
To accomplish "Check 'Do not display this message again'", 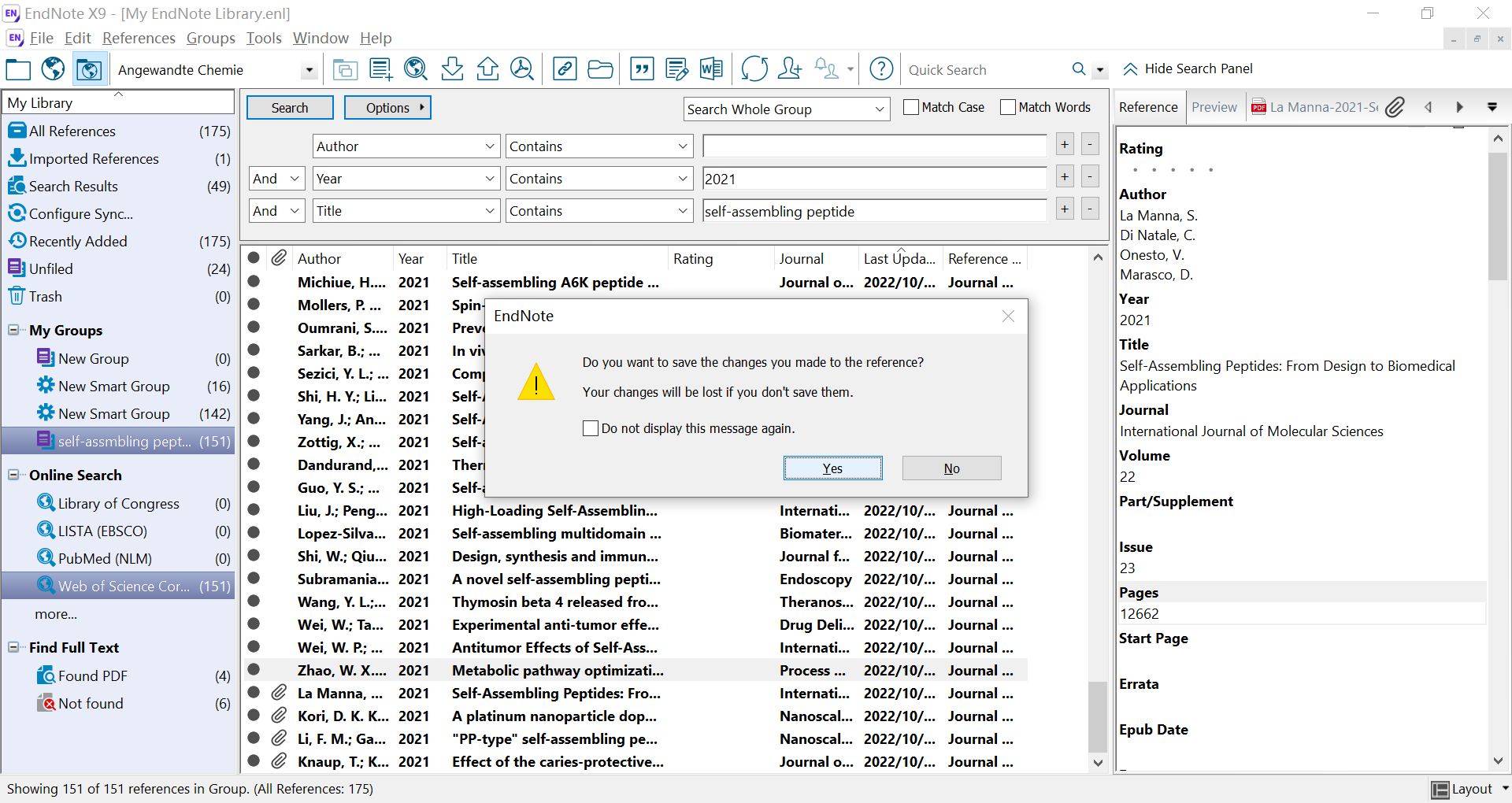I will (x=591, y=428).
